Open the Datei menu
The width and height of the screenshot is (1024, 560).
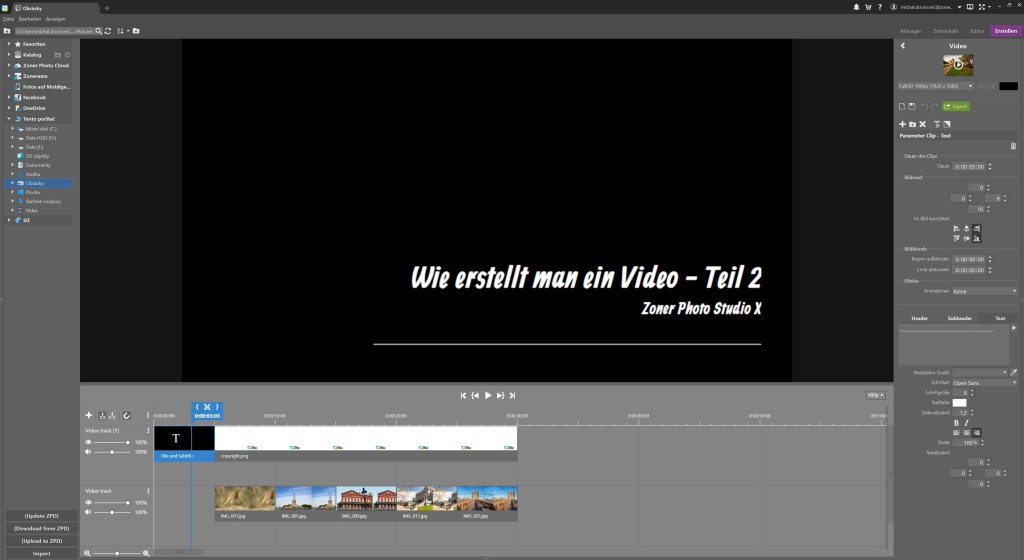[8, 19]
